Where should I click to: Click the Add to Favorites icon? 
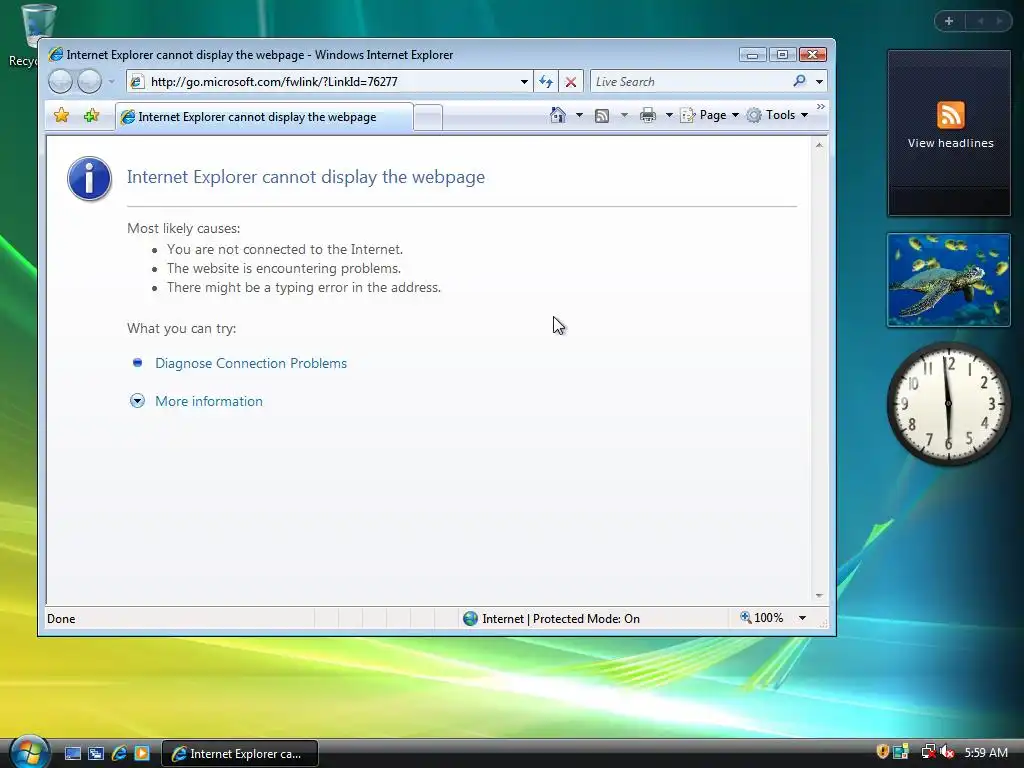tap(91, 116)
